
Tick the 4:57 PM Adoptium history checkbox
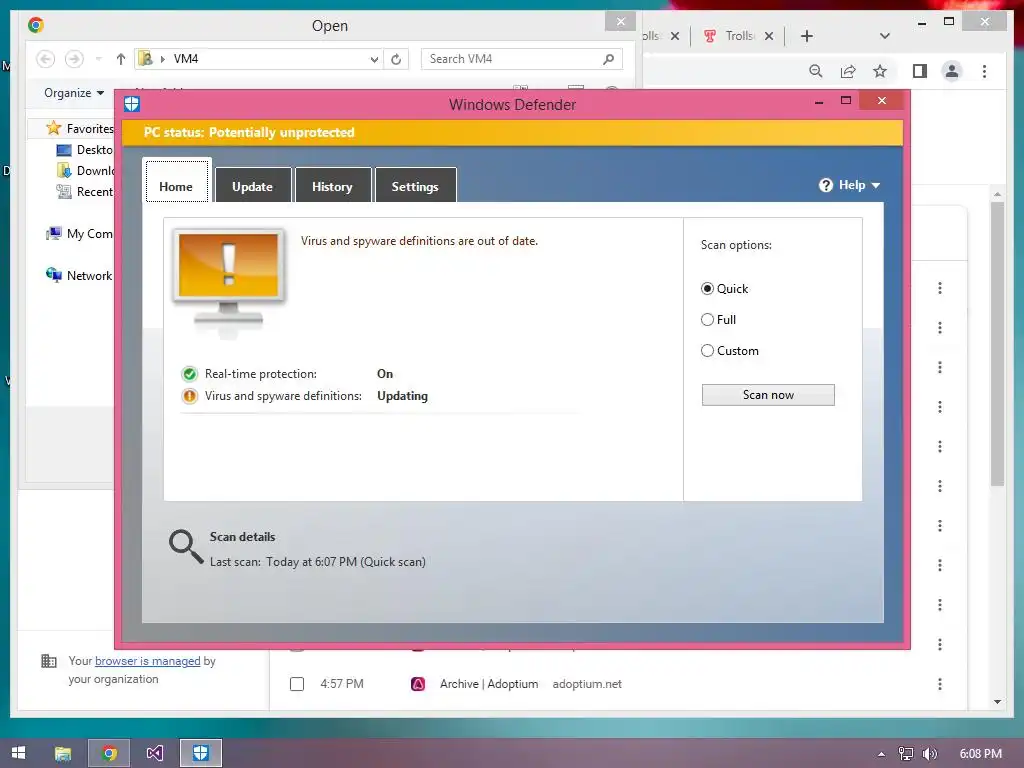coord(296,684)
